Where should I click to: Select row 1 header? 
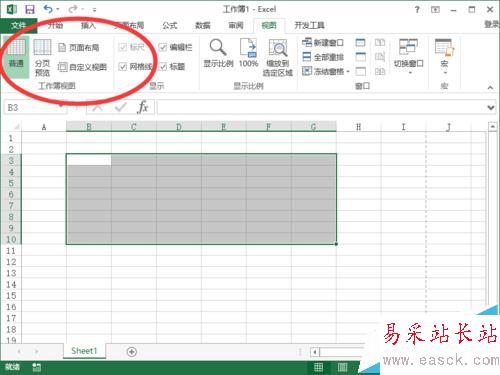11,138
